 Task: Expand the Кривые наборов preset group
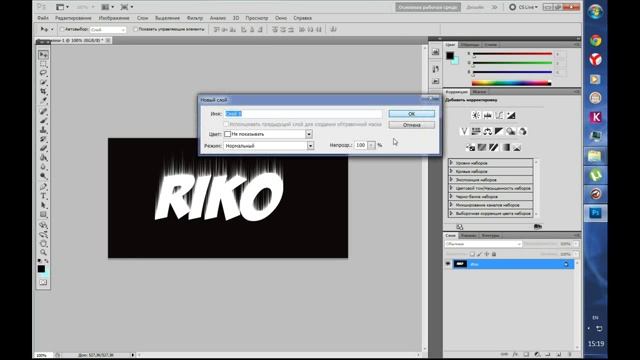click(451, 171)
